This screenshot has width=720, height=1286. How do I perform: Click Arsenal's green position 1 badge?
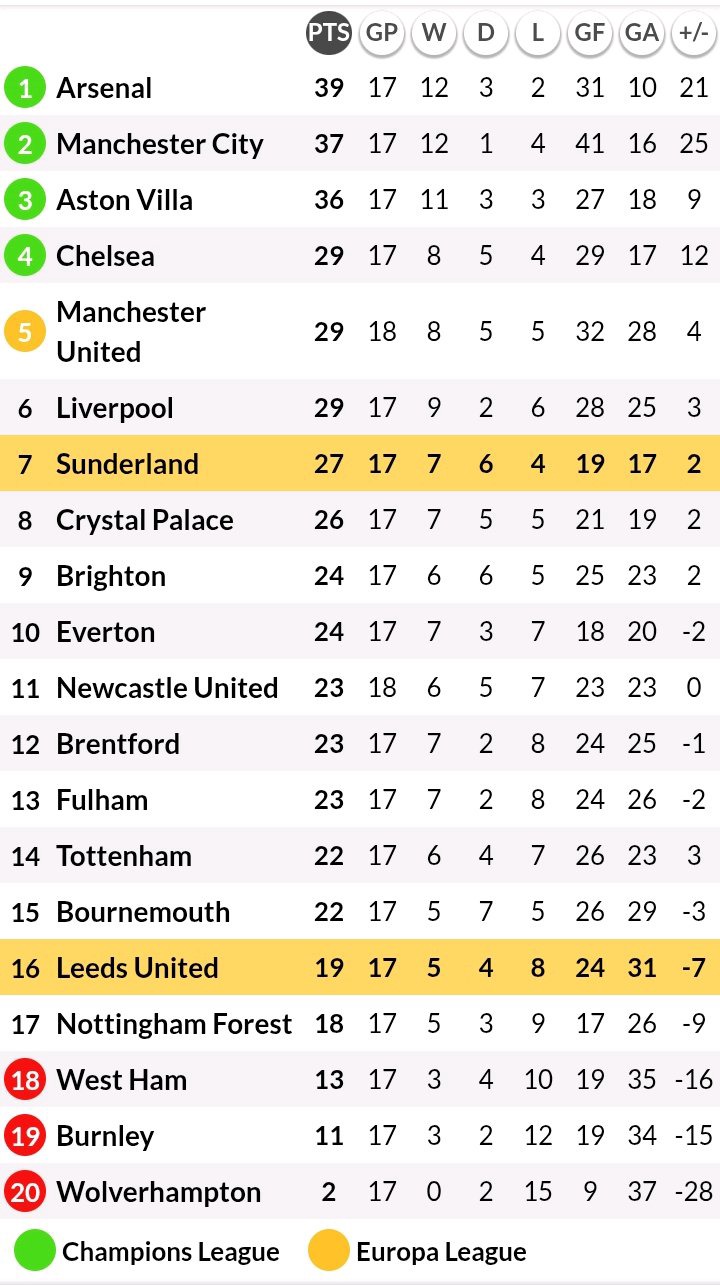[x=25, y=88]
